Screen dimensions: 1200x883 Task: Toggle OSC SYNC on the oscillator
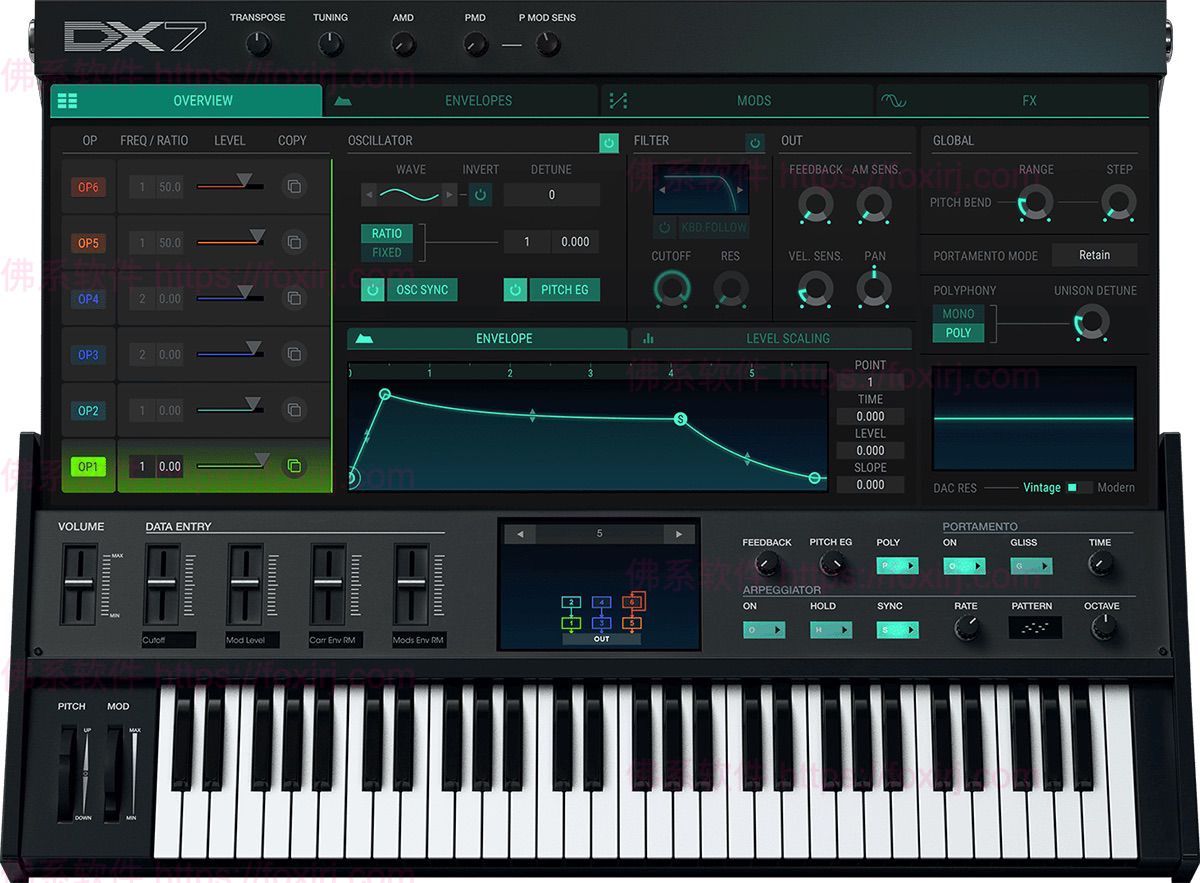point(371,288)
